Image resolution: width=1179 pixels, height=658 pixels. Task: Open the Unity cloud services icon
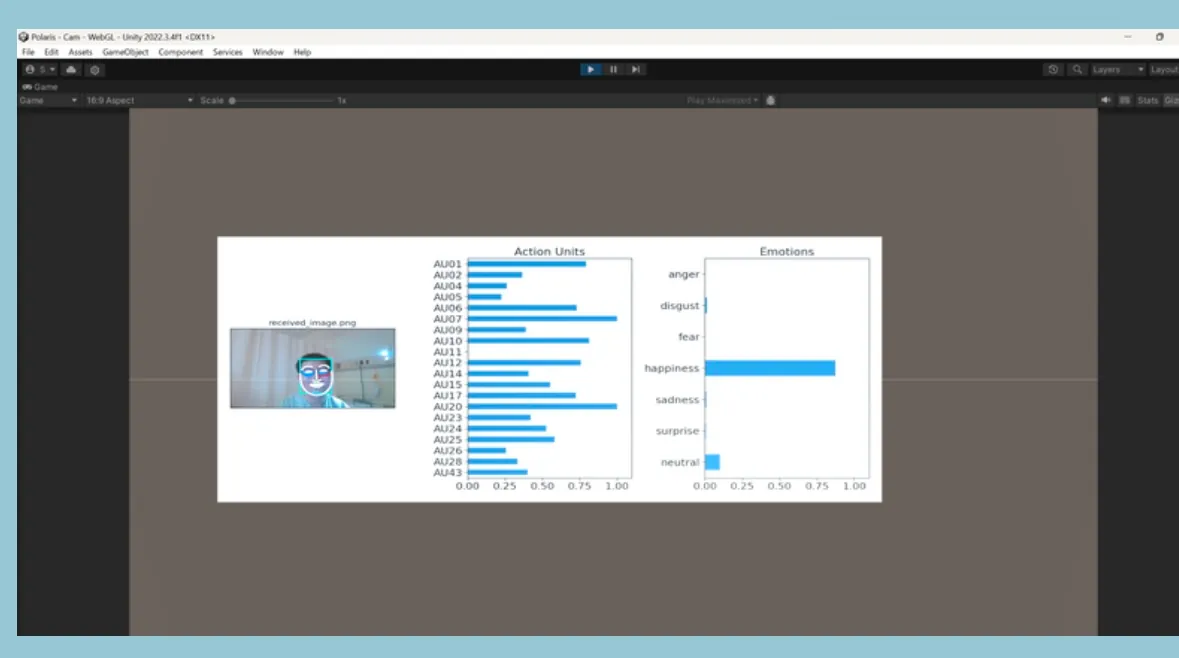[x=71, y=70]
